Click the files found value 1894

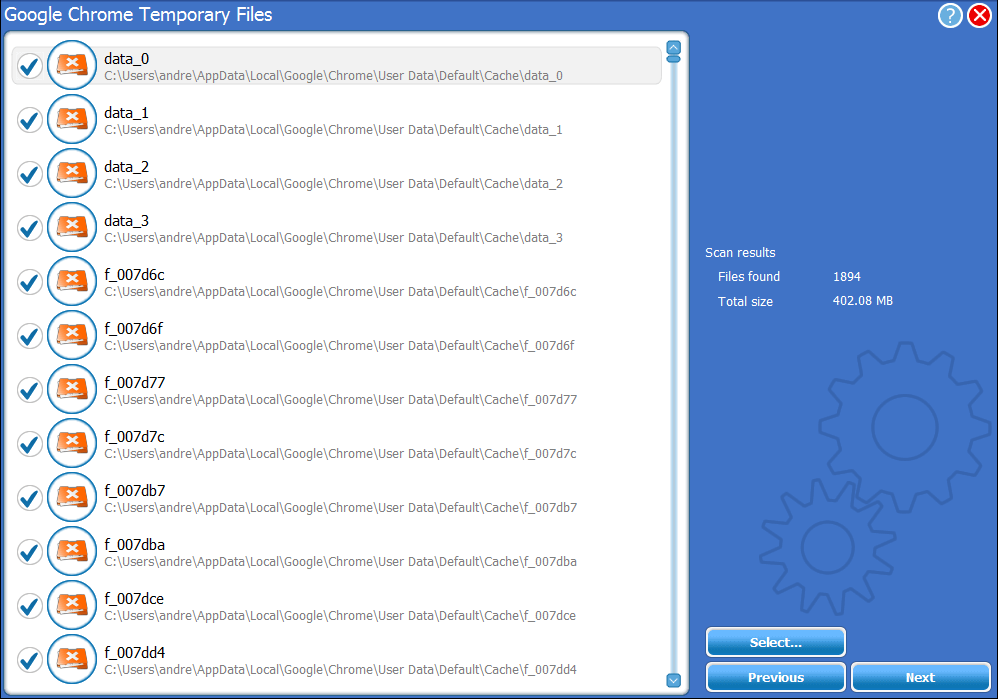(x=847, y=277)
